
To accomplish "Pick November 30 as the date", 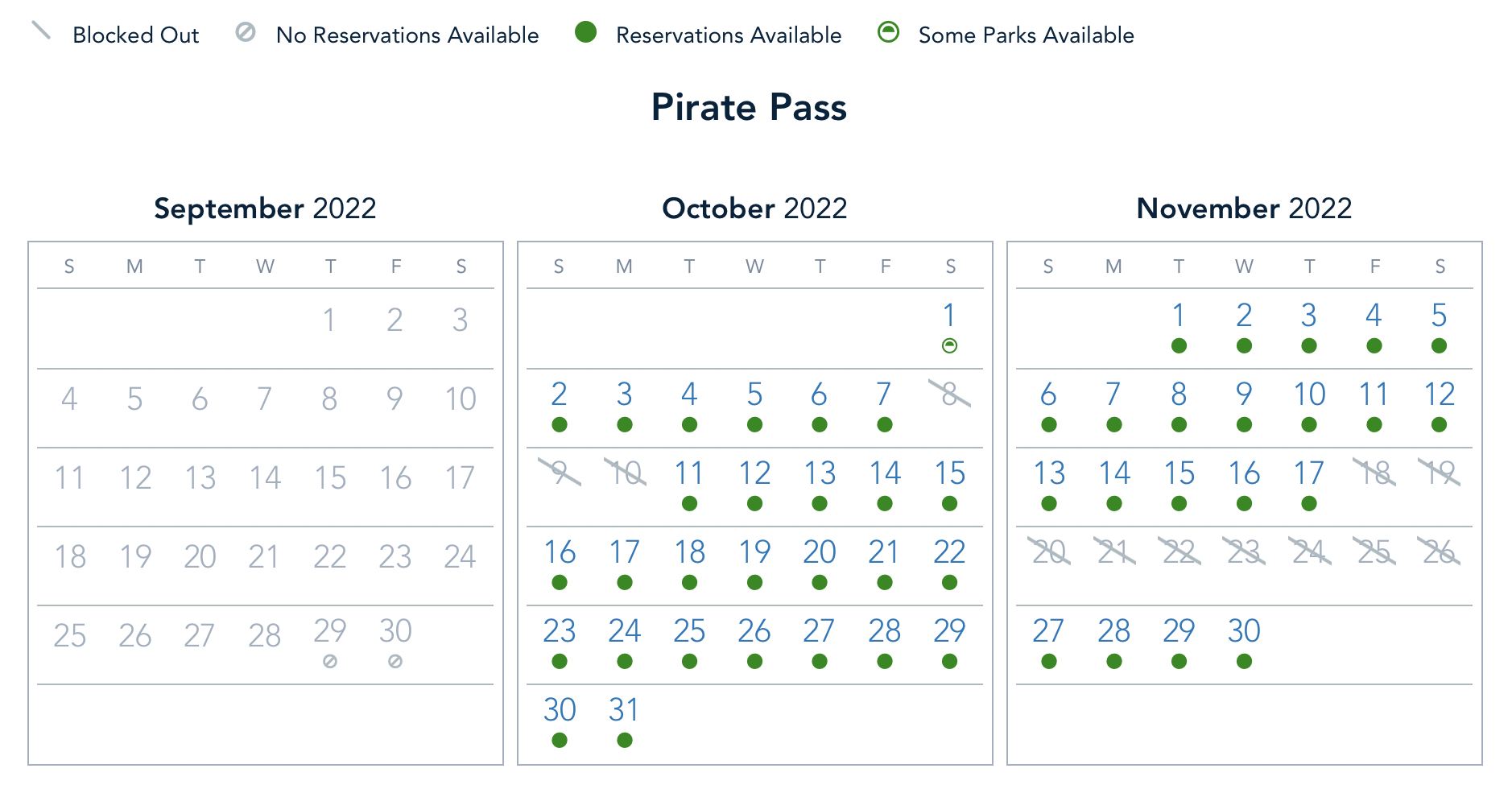I will (x=1244, y=631).
